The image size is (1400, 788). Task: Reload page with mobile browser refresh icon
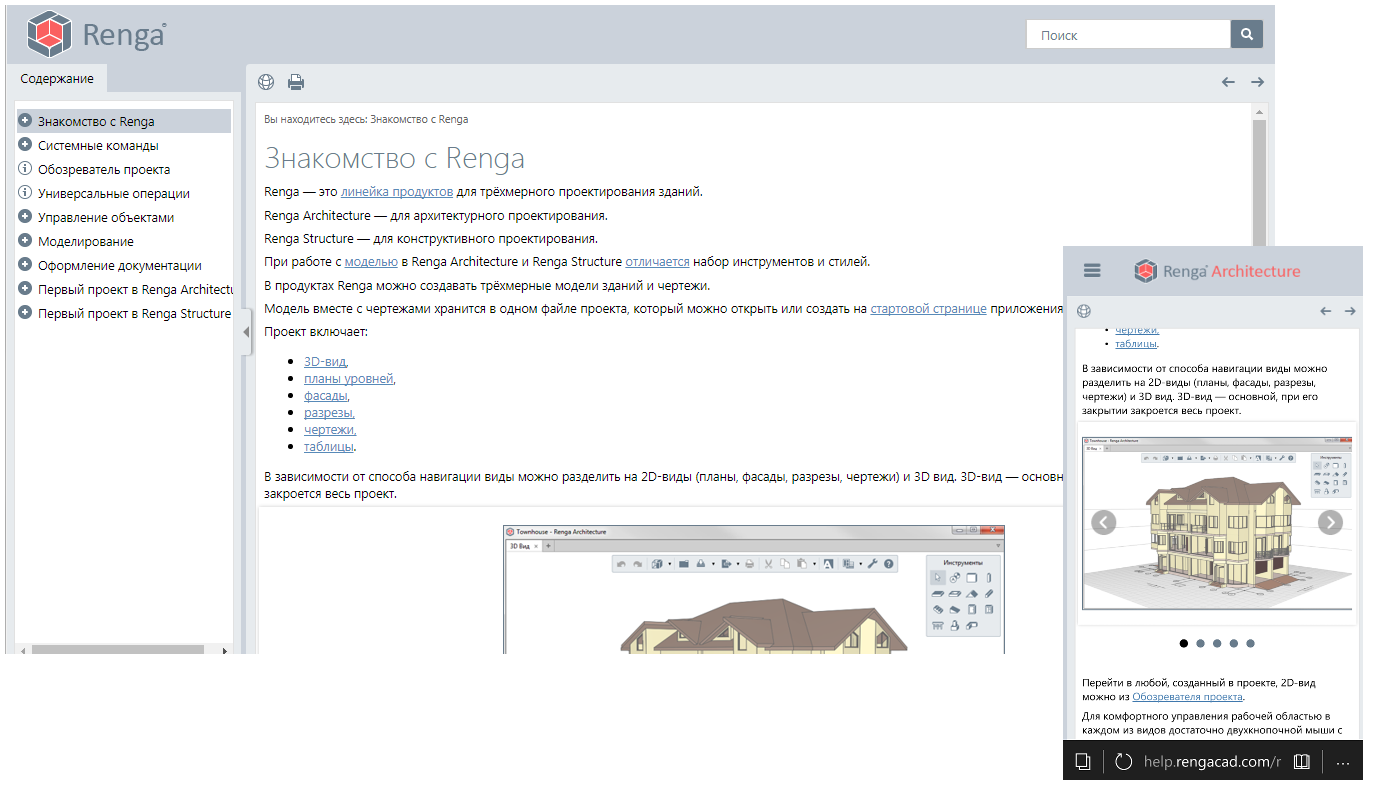point(1123,762)
